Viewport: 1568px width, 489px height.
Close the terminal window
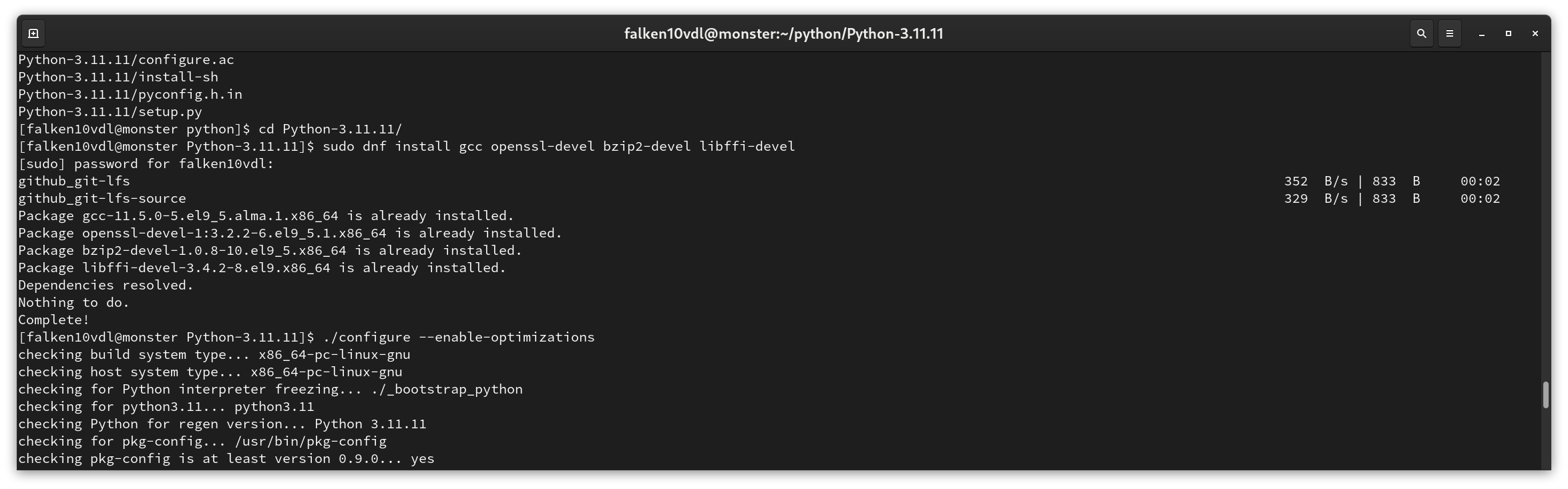[x=1535, y=33]
